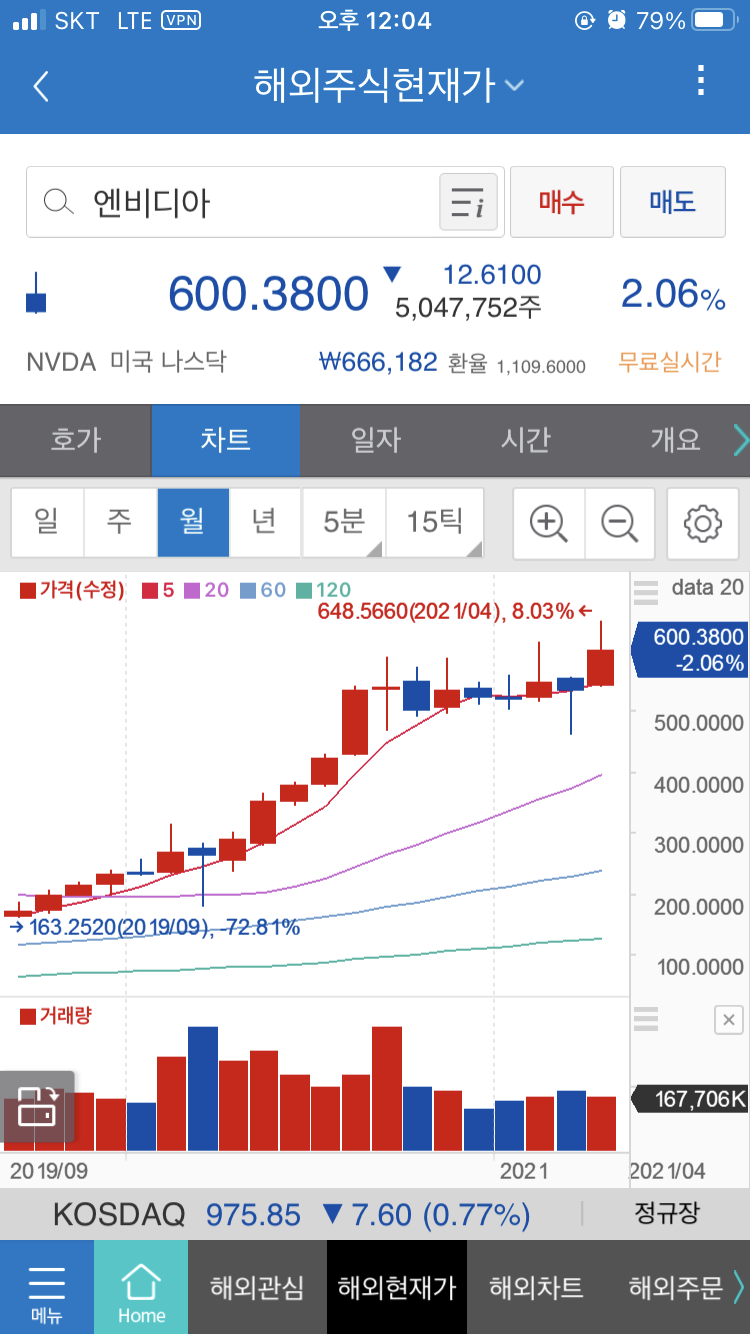Viewport: 750px width, 1334px height.
Task: Open the 15틱 tick interval dropdown
Action: [x=435, y=522]
